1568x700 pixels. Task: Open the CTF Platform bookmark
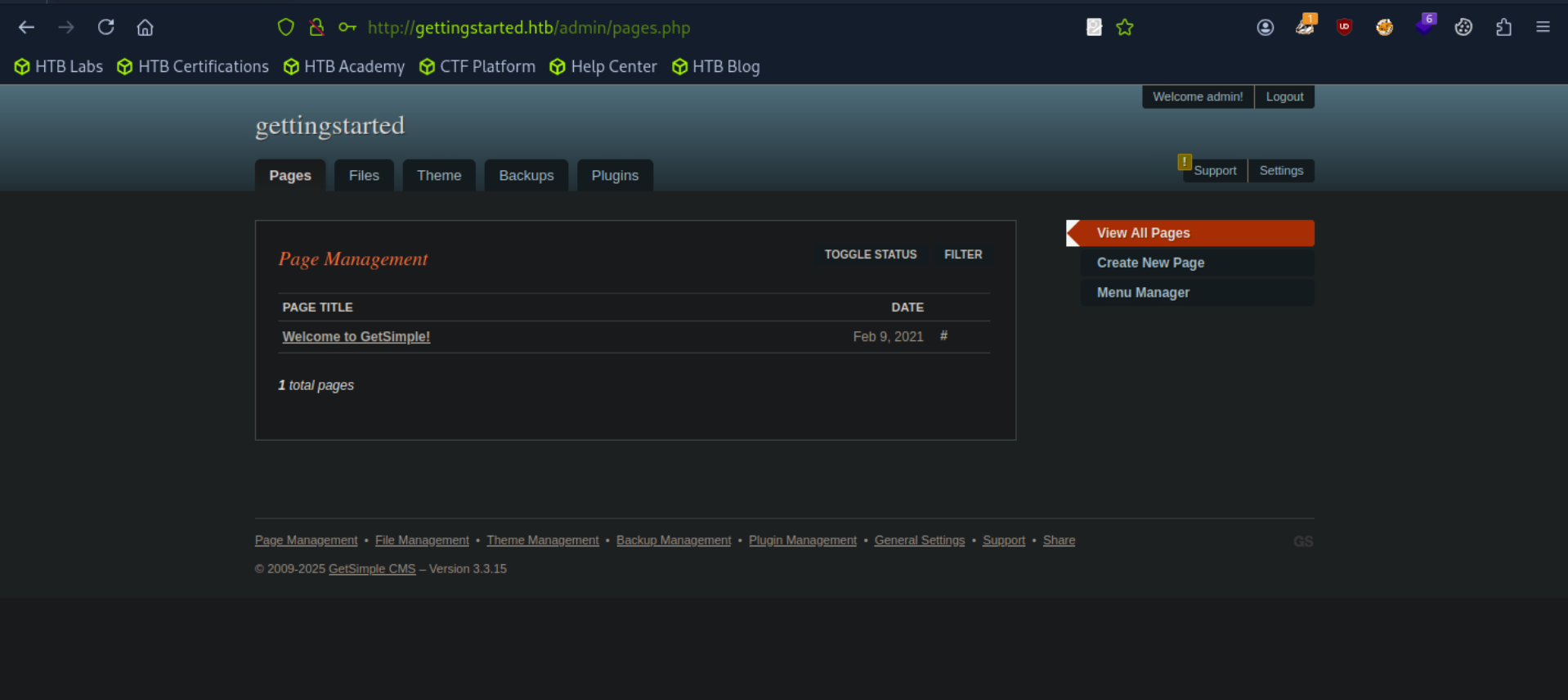pyautogui.click(x=477, y=67)
